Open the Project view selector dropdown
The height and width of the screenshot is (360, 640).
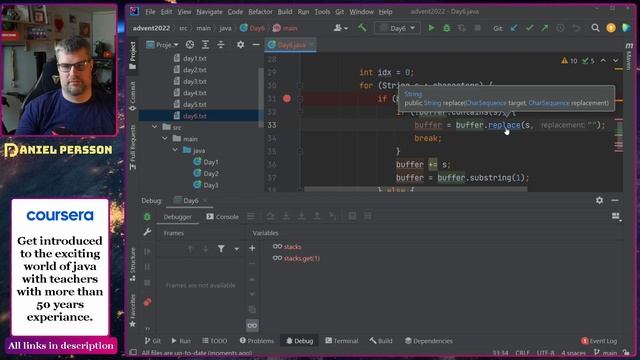pyautogui.click(x=162, y=44)
